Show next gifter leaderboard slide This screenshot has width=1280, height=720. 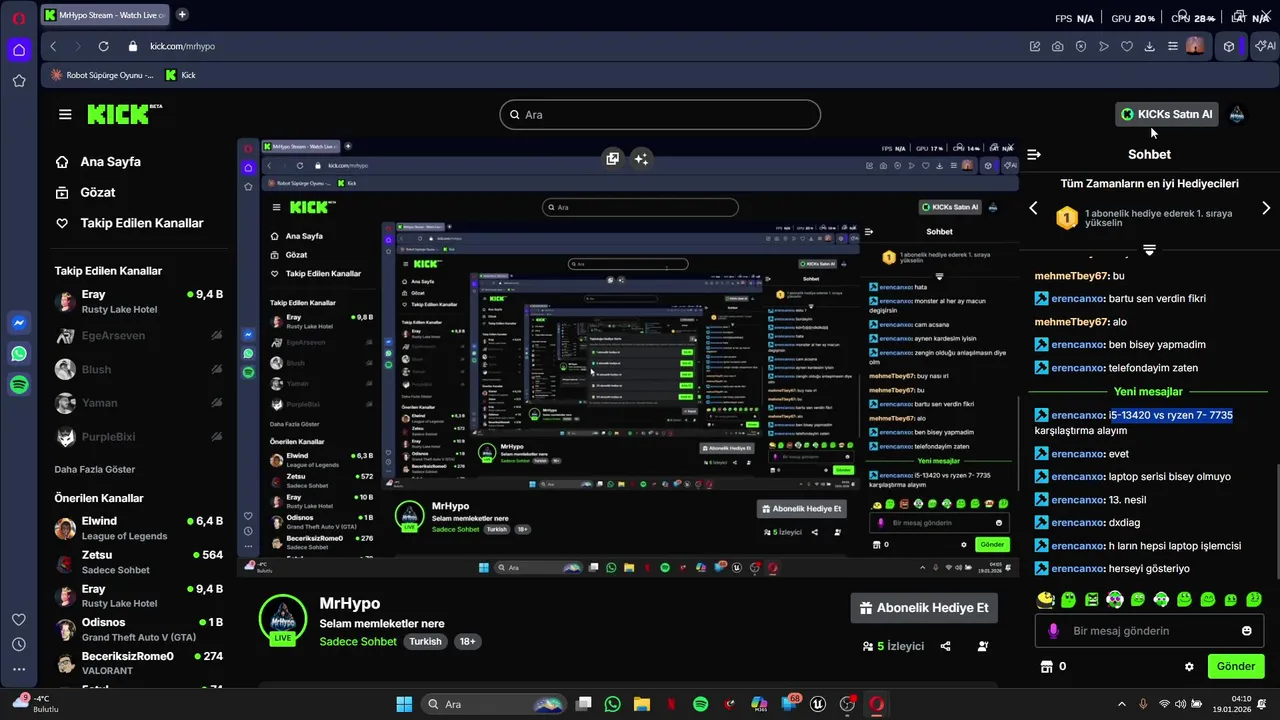click(1266, 208)
